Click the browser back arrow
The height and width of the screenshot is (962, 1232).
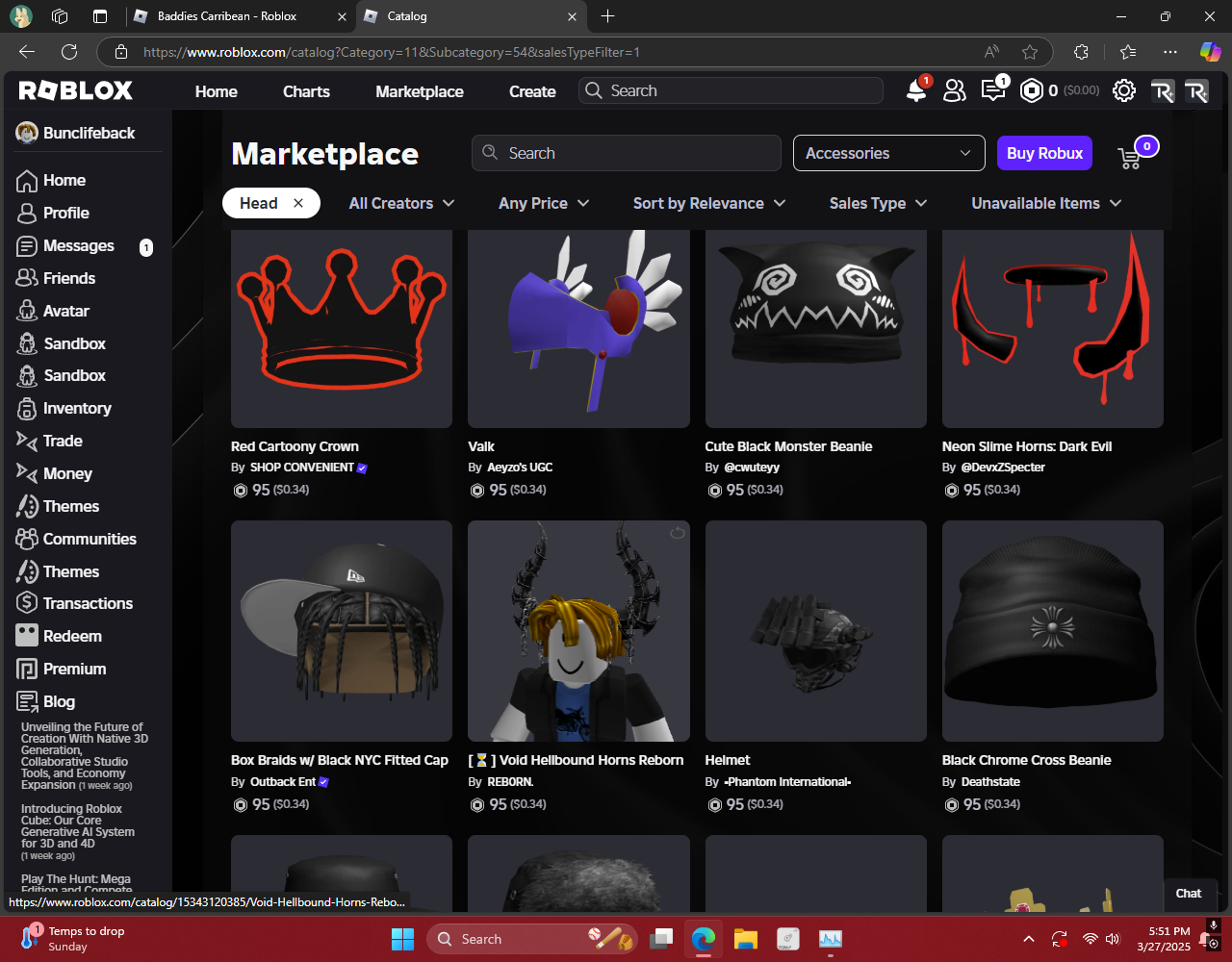click(27, 52)
